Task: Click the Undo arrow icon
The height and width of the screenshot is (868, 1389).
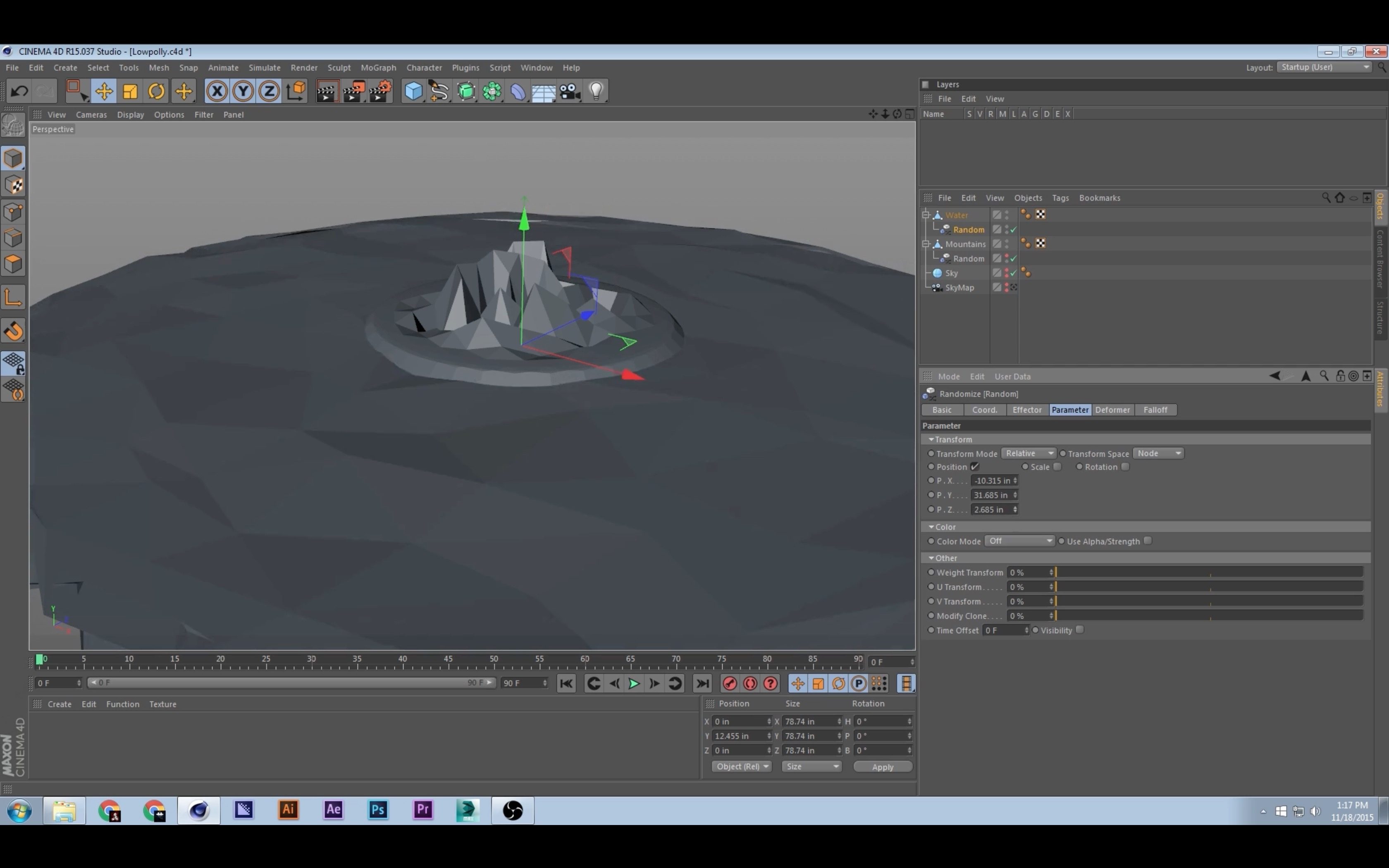Action: 19,91
